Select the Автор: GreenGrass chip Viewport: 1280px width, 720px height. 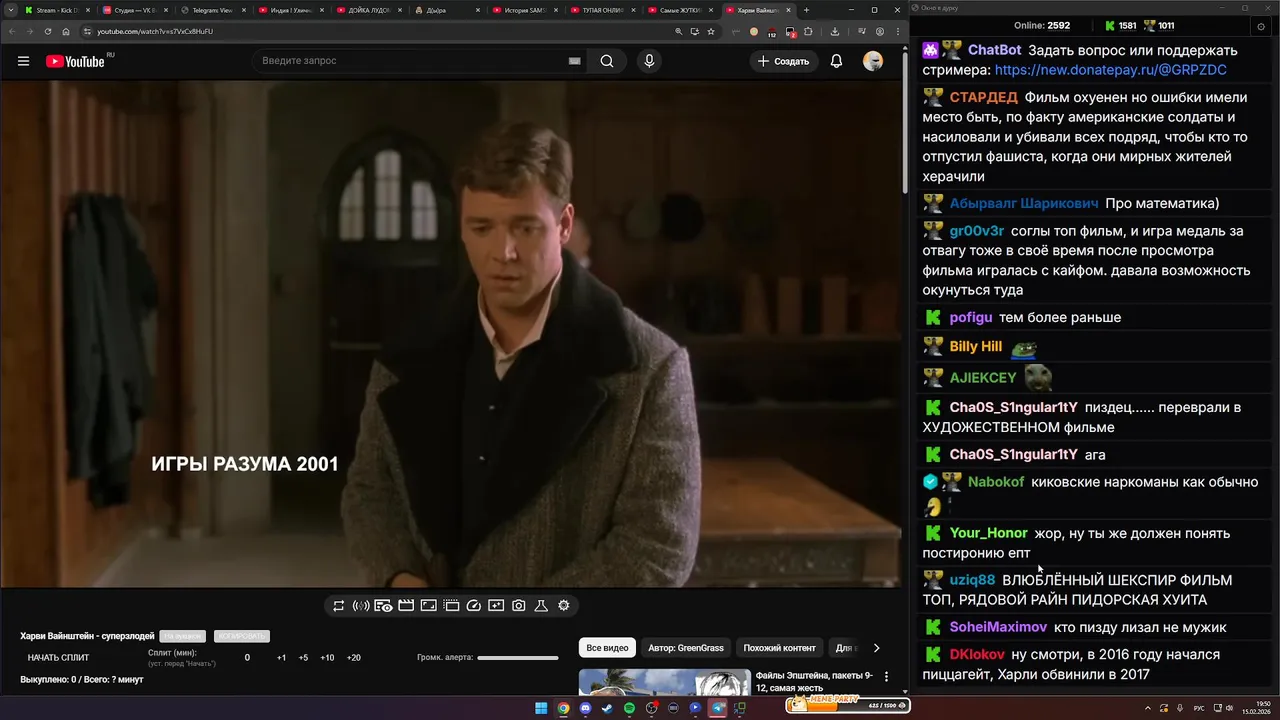[686, 648]
